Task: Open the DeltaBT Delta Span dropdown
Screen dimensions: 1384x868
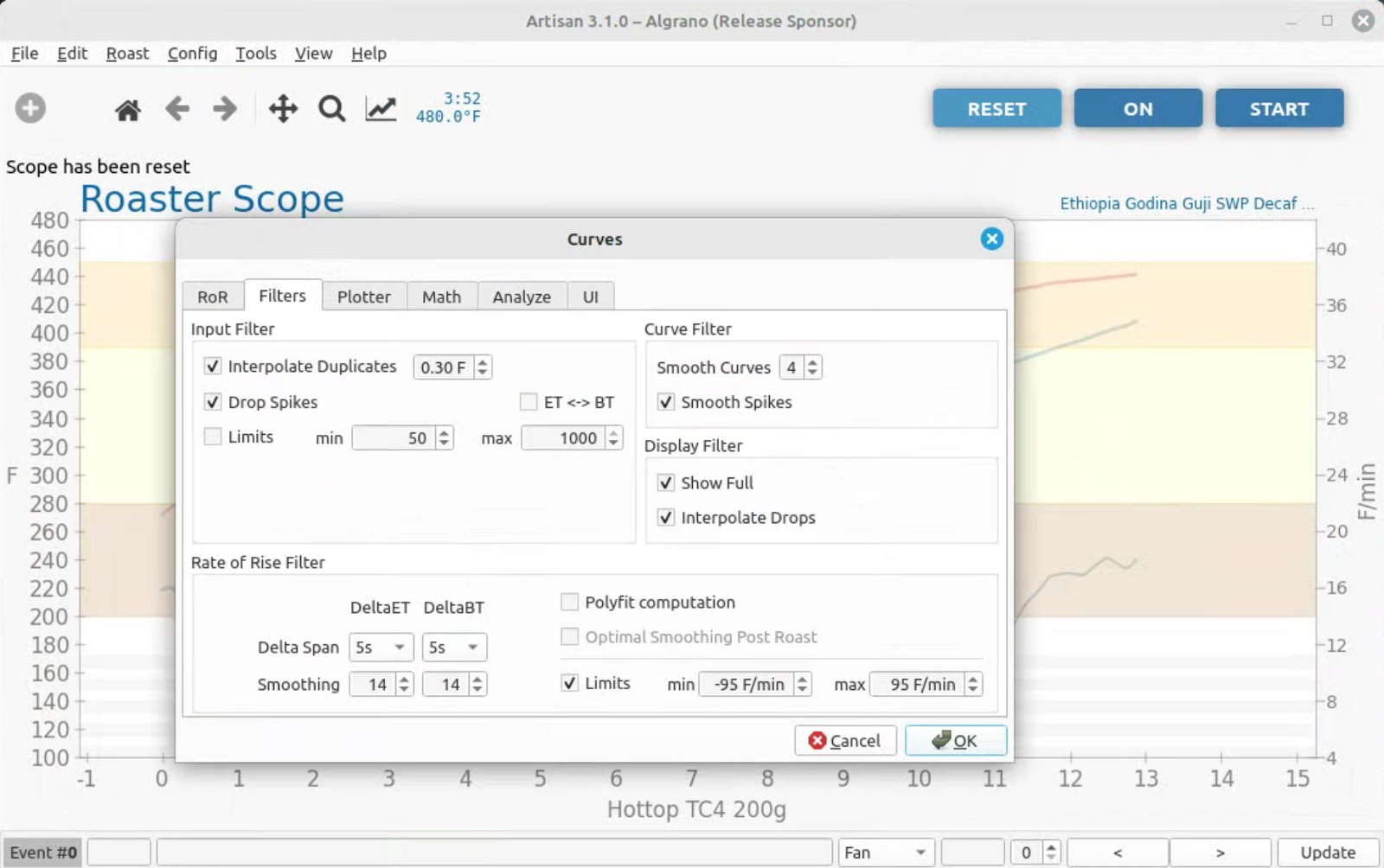Action: click(454, 648)
